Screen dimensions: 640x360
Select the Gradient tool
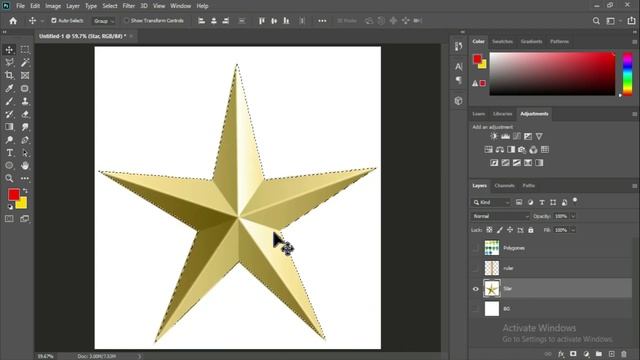9,127
